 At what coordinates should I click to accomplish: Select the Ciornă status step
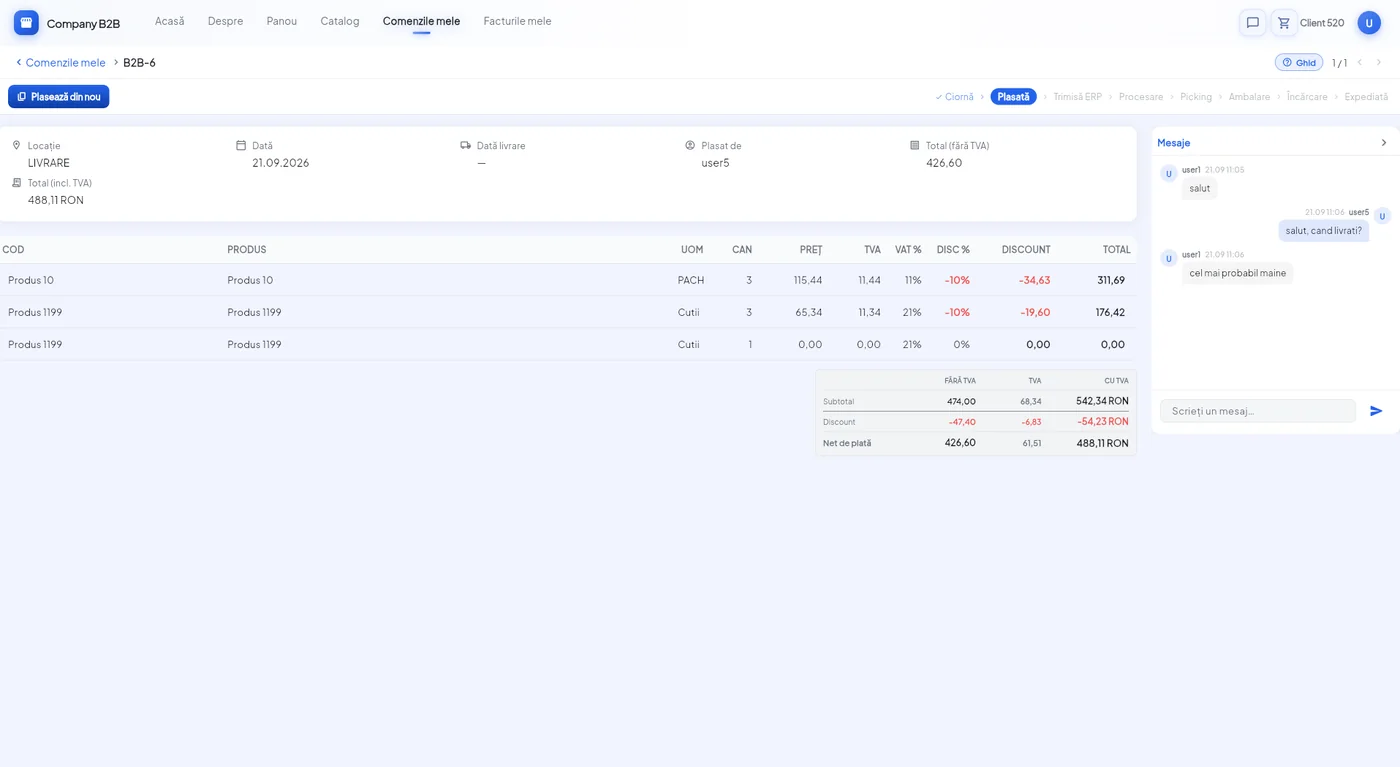954,97
